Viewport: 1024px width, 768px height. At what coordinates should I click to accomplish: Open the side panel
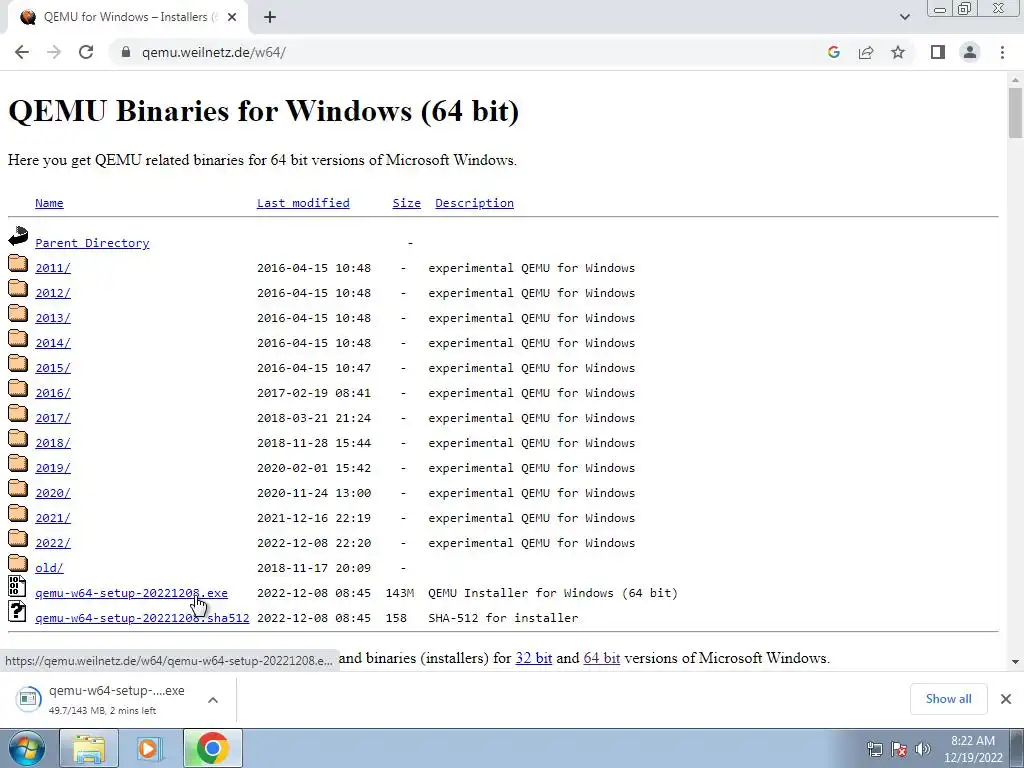(938, 52)
